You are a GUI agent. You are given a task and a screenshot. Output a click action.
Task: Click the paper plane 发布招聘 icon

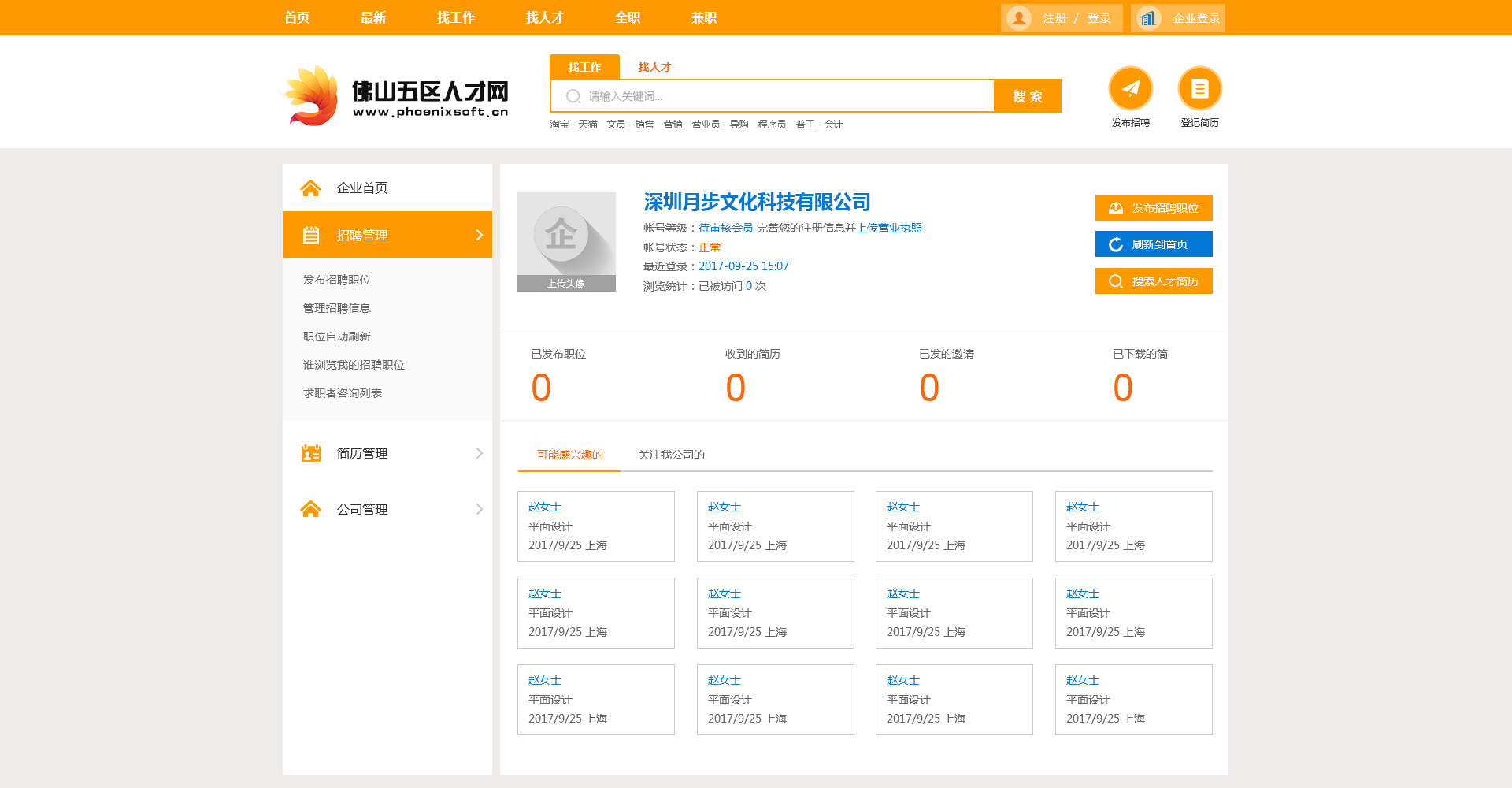[x=1130, y=88]
